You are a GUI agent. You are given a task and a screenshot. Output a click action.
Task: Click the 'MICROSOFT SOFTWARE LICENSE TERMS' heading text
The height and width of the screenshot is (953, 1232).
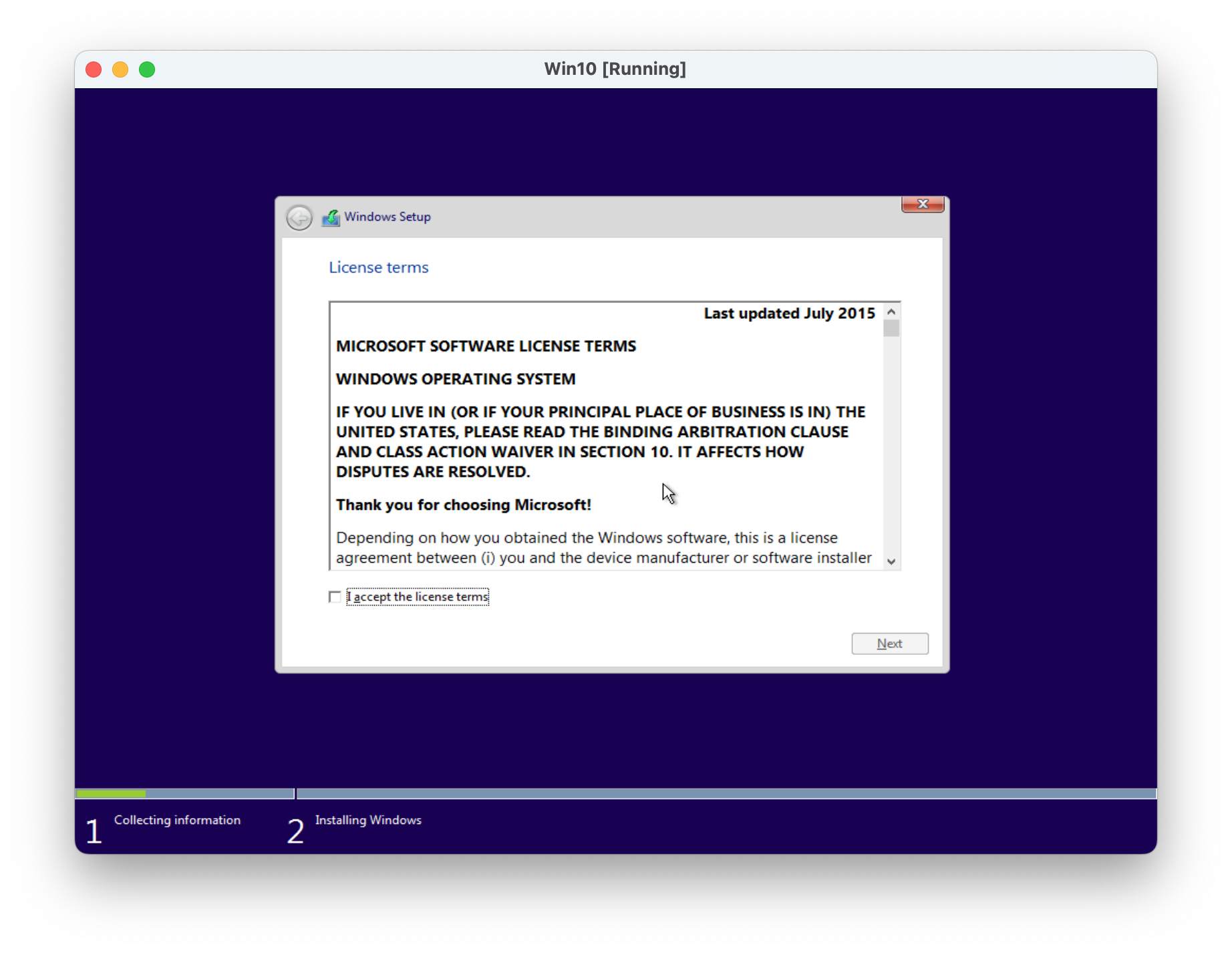pyautogui.click(x=486, y=346)
